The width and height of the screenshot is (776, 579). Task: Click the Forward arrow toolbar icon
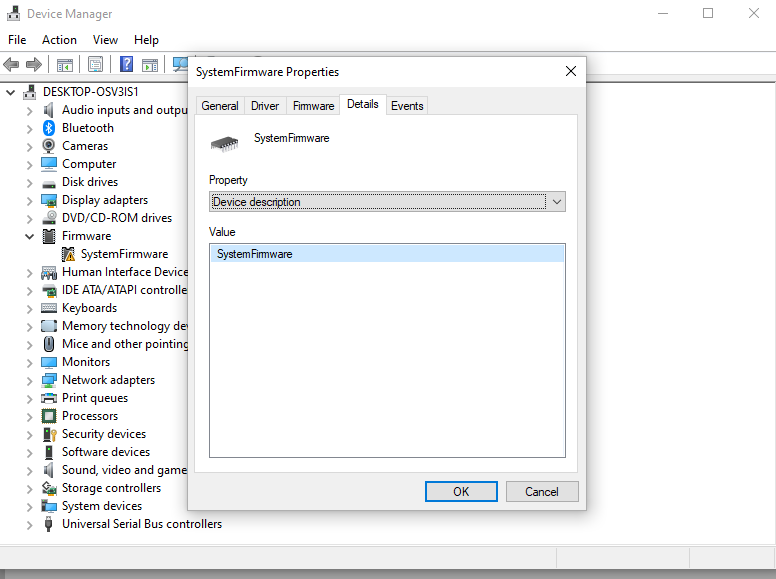pyautogui.click(x=34, y=65)
